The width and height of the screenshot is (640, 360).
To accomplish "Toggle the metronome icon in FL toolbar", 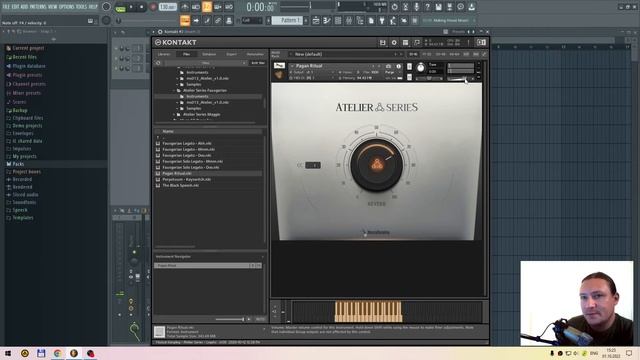I will 185,7.
